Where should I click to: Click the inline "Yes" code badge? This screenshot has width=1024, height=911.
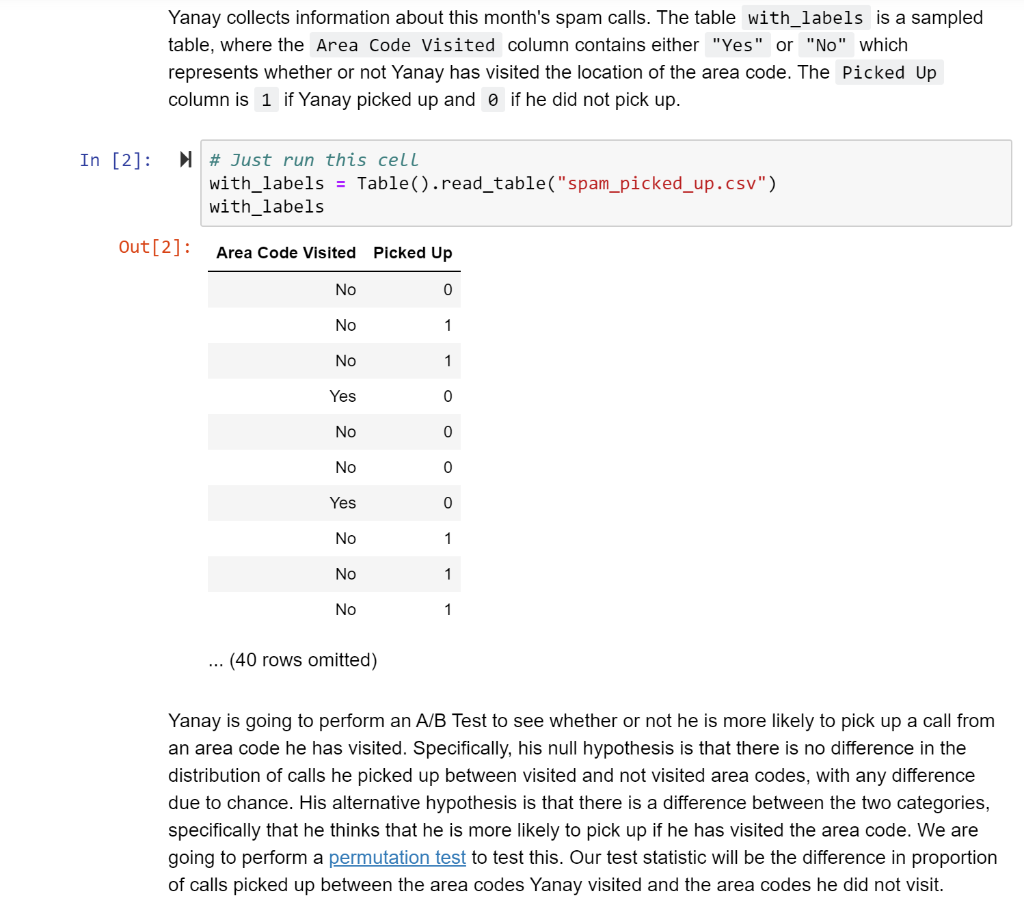[738, 45]
